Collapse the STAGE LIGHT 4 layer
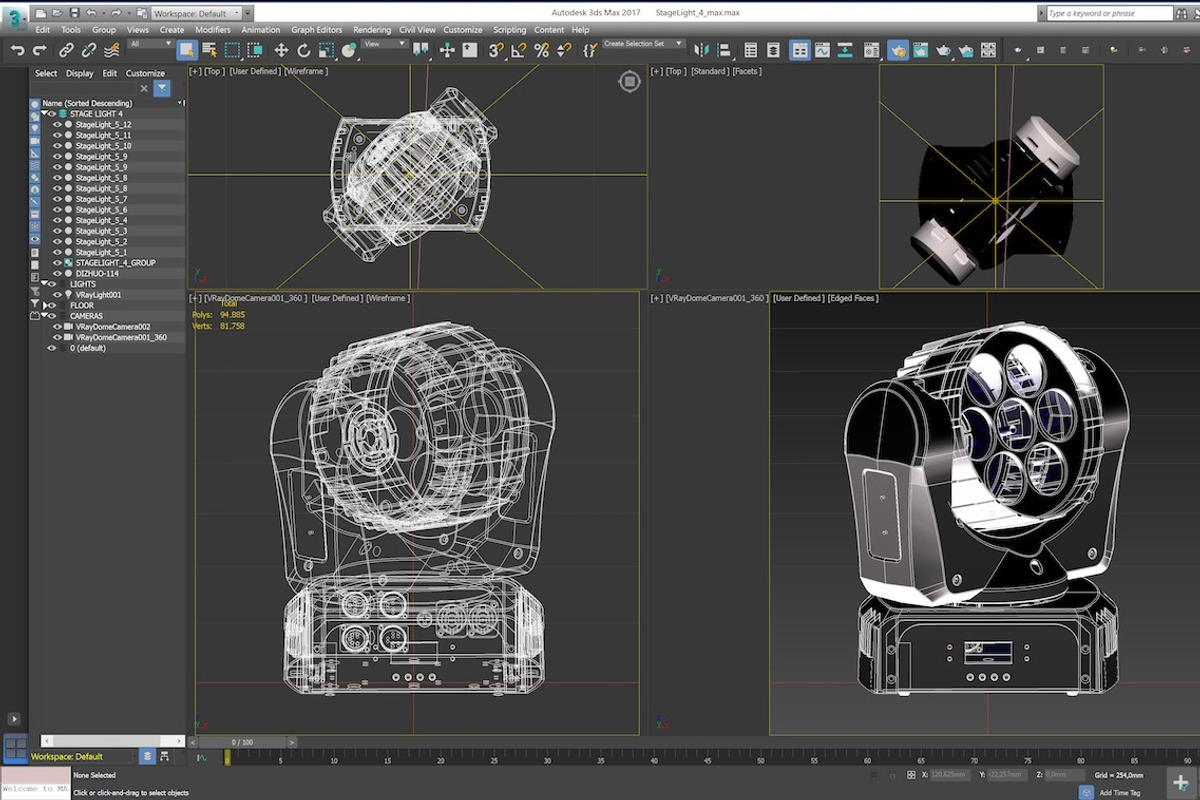This screenshot has width=1200, height=800. 44,114
